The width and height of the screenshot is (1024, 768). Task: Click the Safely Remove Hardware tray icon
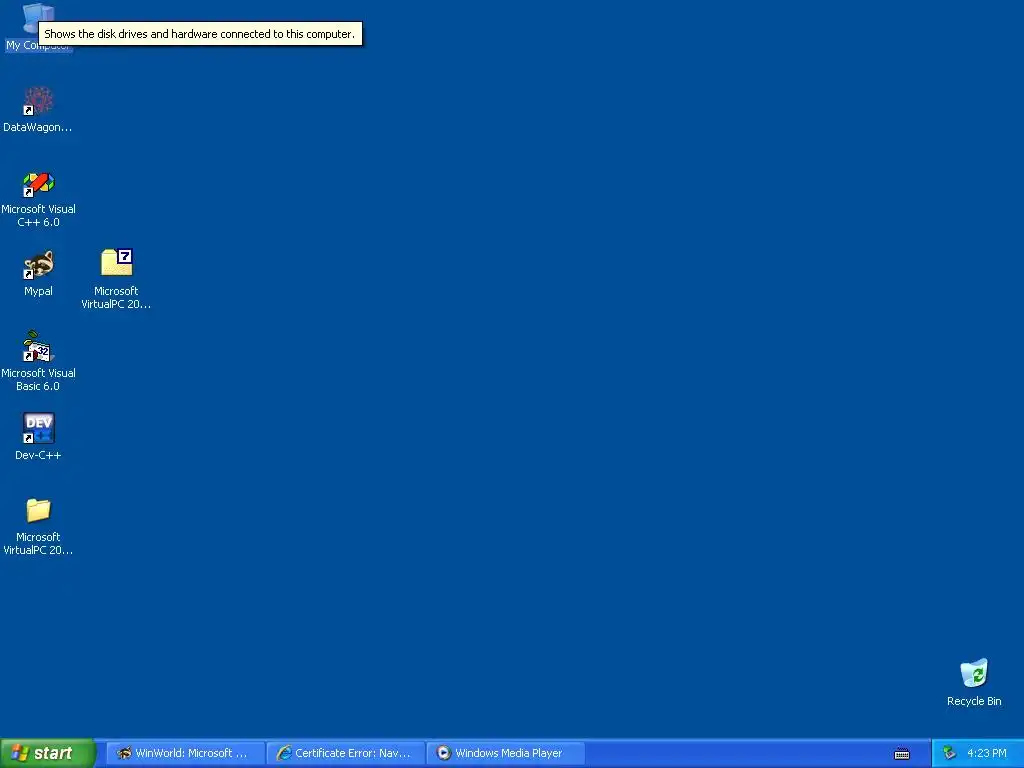949,753
